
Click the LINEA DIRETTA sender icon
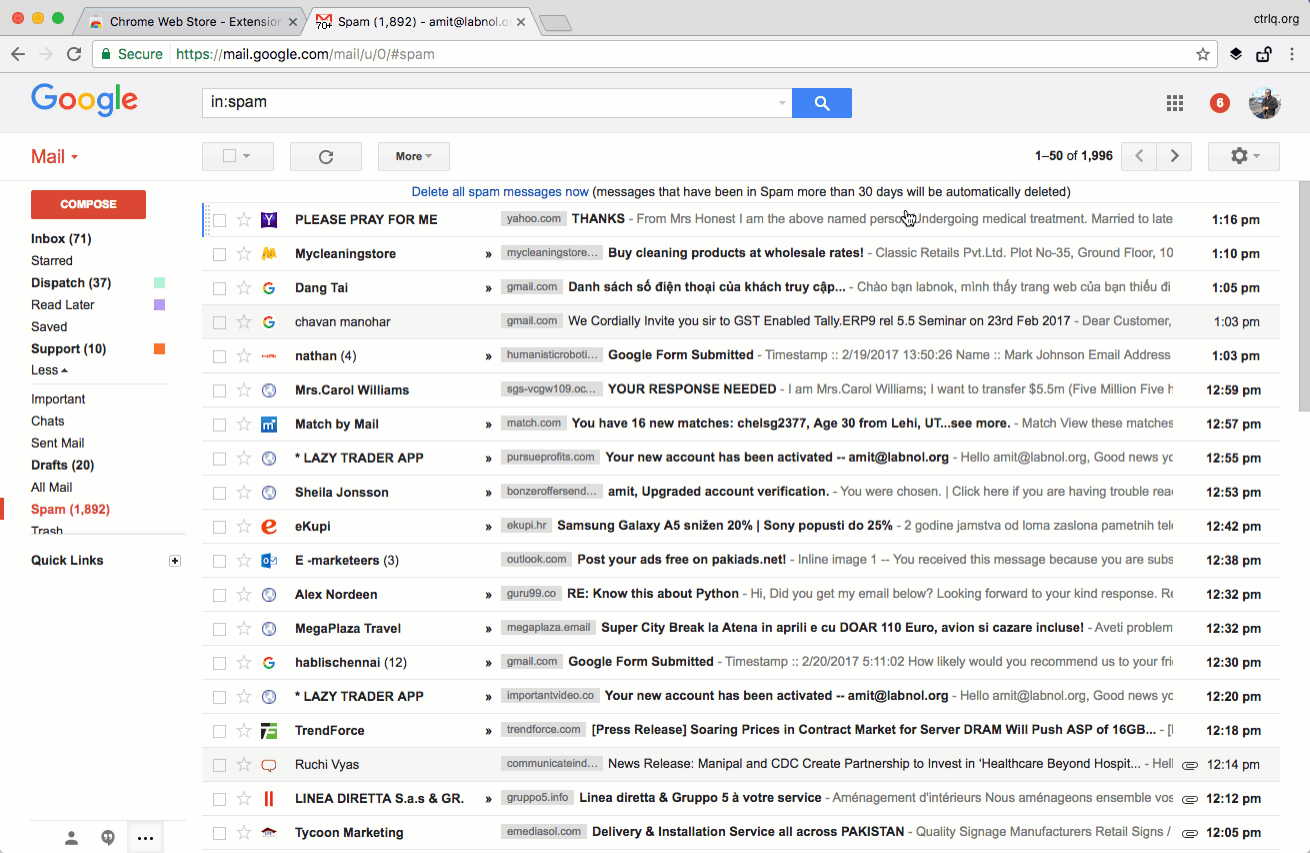point(269,798)
